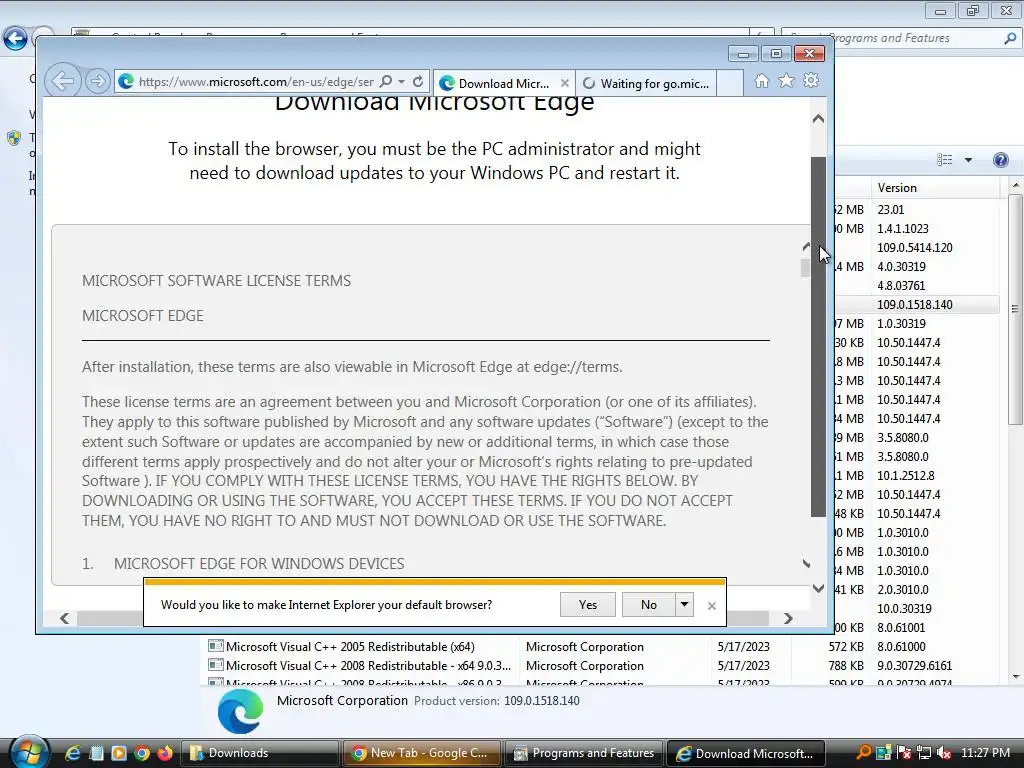The height and width of the screenshot is (768, 1024).
Task: Switch to the Waiting for go.mic... tab
Action: (647, 83)
